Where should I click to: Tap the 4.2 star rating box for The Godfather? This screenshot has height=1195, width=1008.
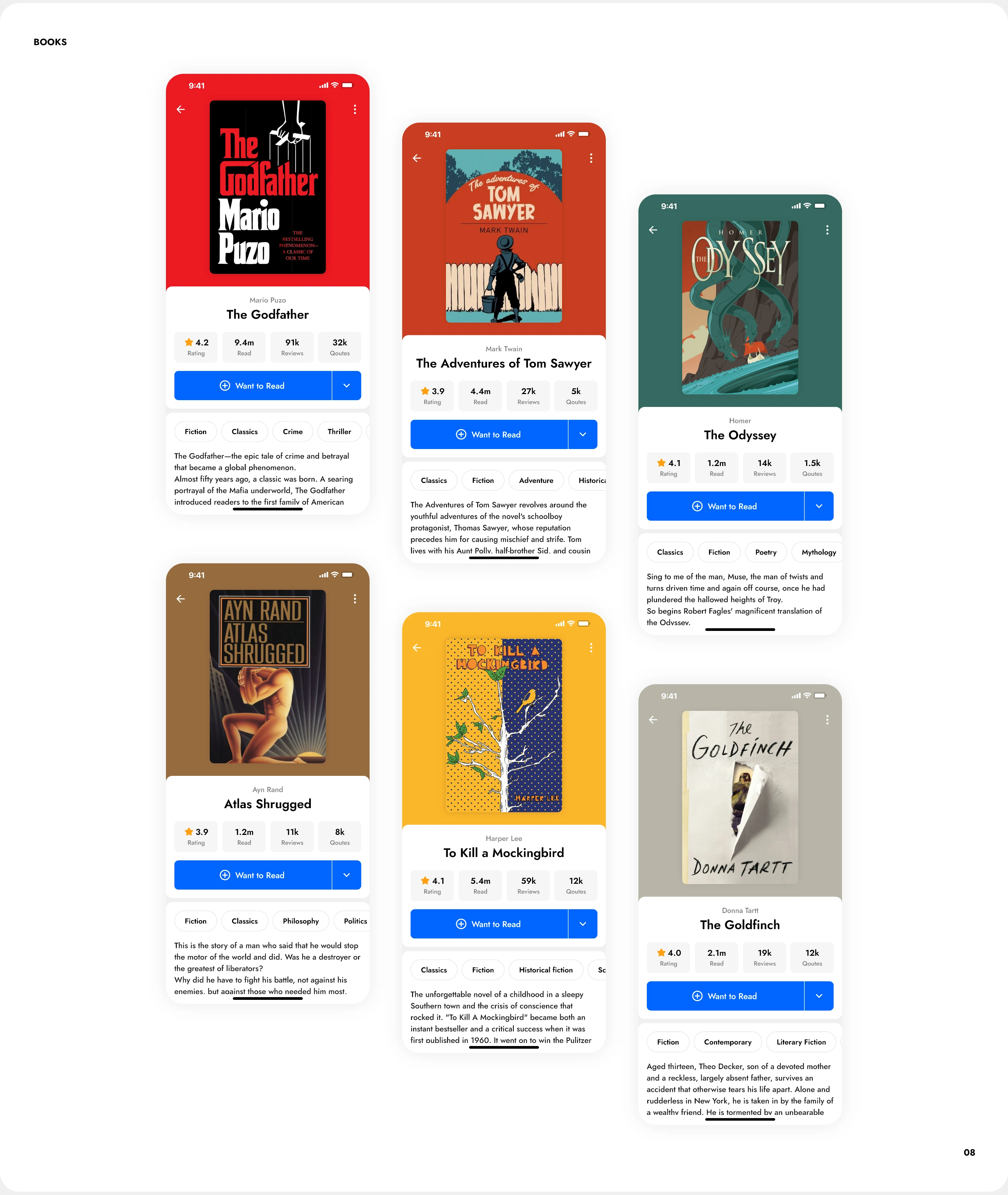[196, 347]
